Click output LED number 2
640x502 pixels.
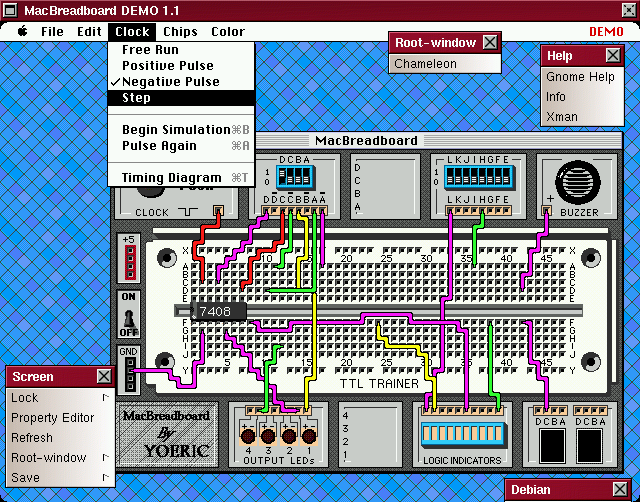click(x=289, y=436)
